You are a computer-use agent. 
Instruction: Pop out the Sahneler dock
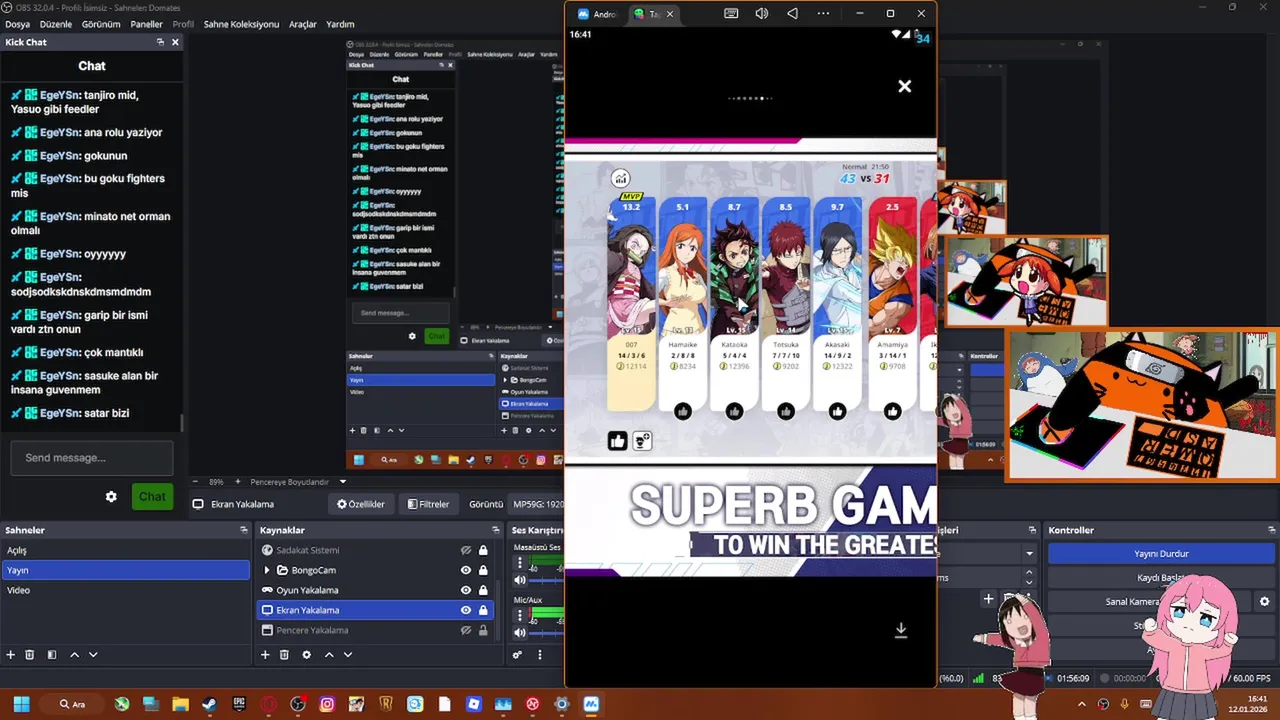pyautogui.click(x=243, y=530)
